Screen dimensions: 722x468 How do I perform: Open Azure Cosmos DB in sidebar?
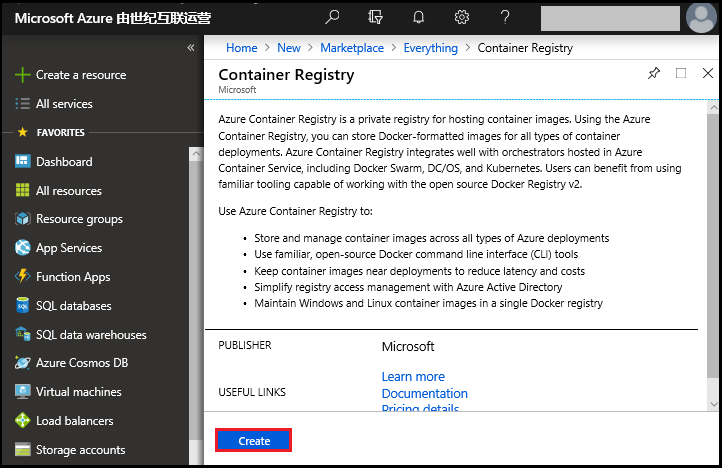[x=82, y=363]
